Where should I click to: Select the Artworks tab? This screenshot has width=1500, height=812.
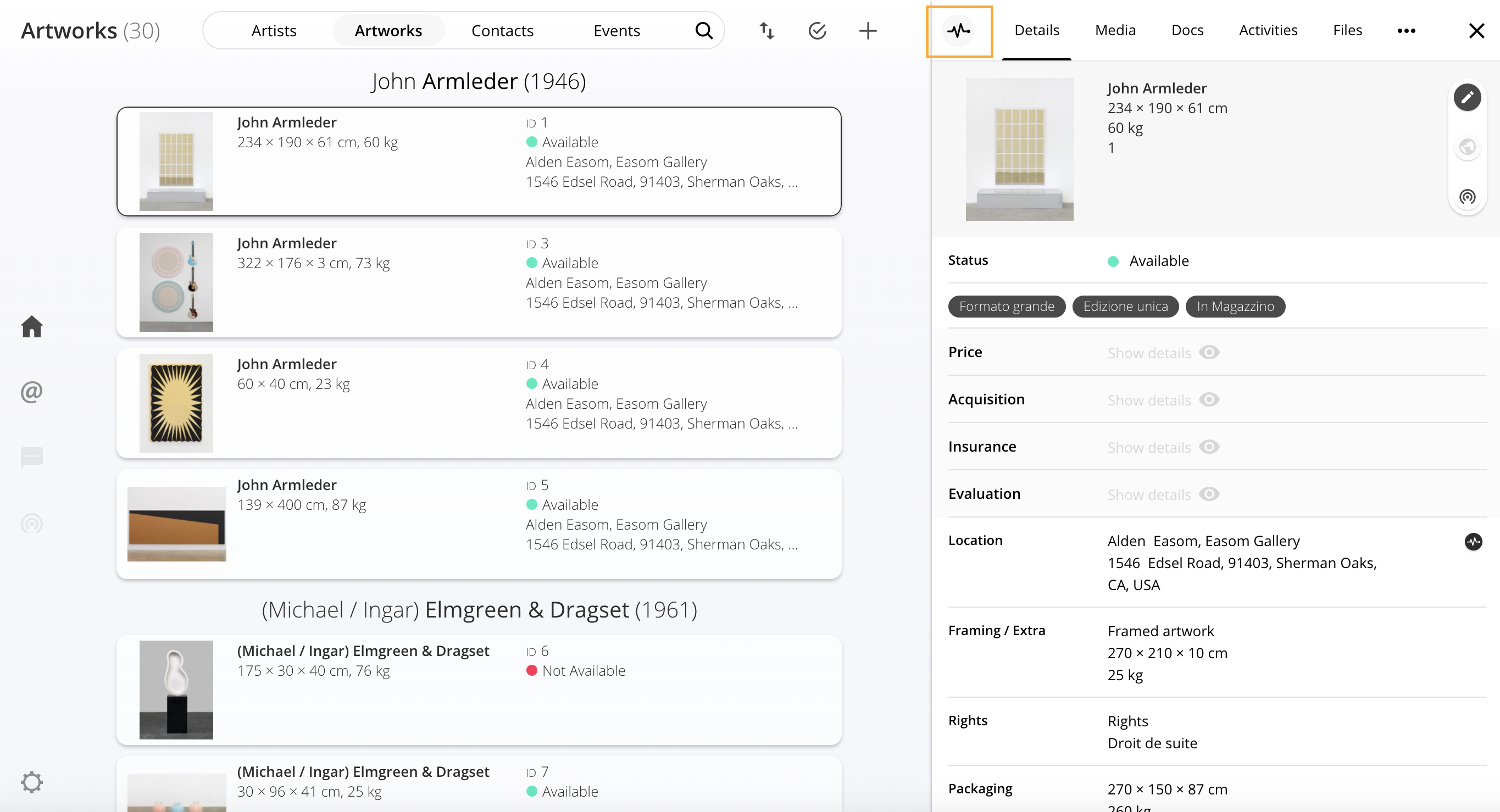[x=388, y=30]
